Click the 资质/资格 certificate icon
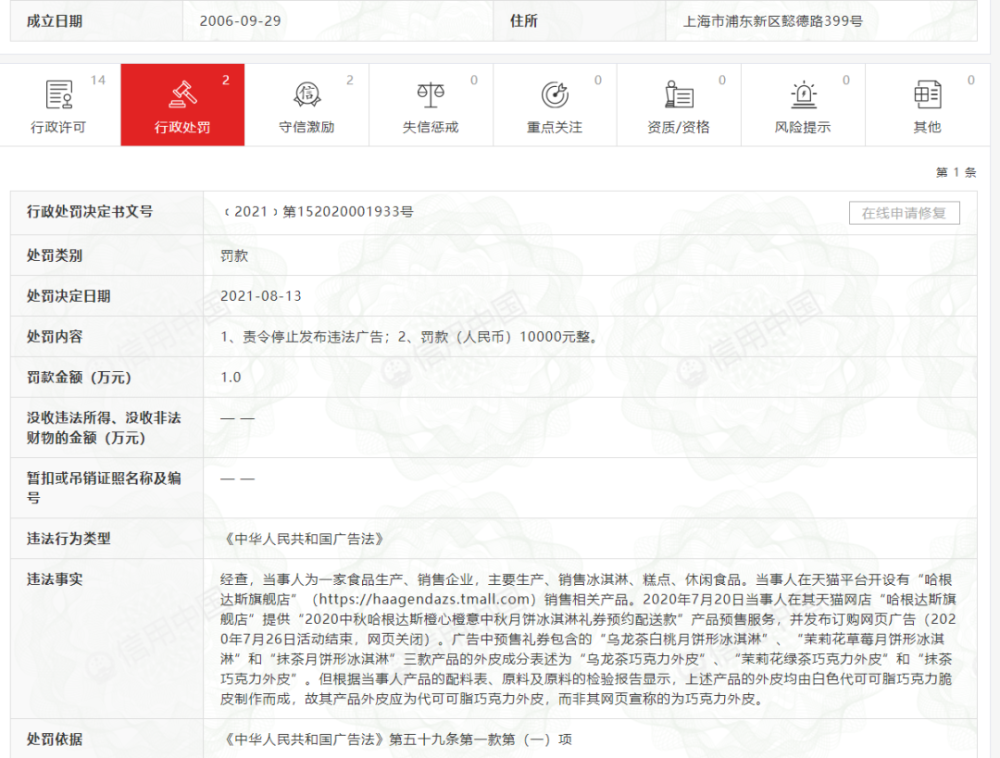The image size is (1000, 758). point(679,95)
